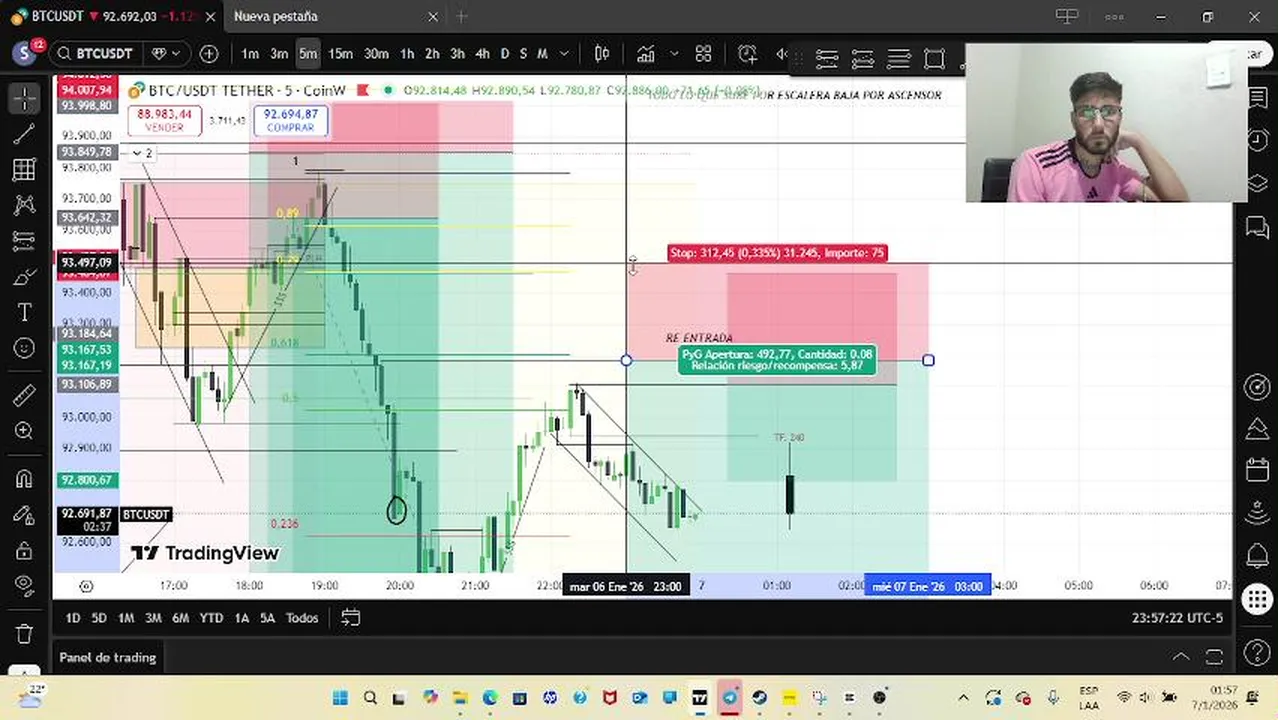Click the three-line template icon in floating toolbar
The height and width of the screenshot is (720, 1278).
[x=899, y=59]
